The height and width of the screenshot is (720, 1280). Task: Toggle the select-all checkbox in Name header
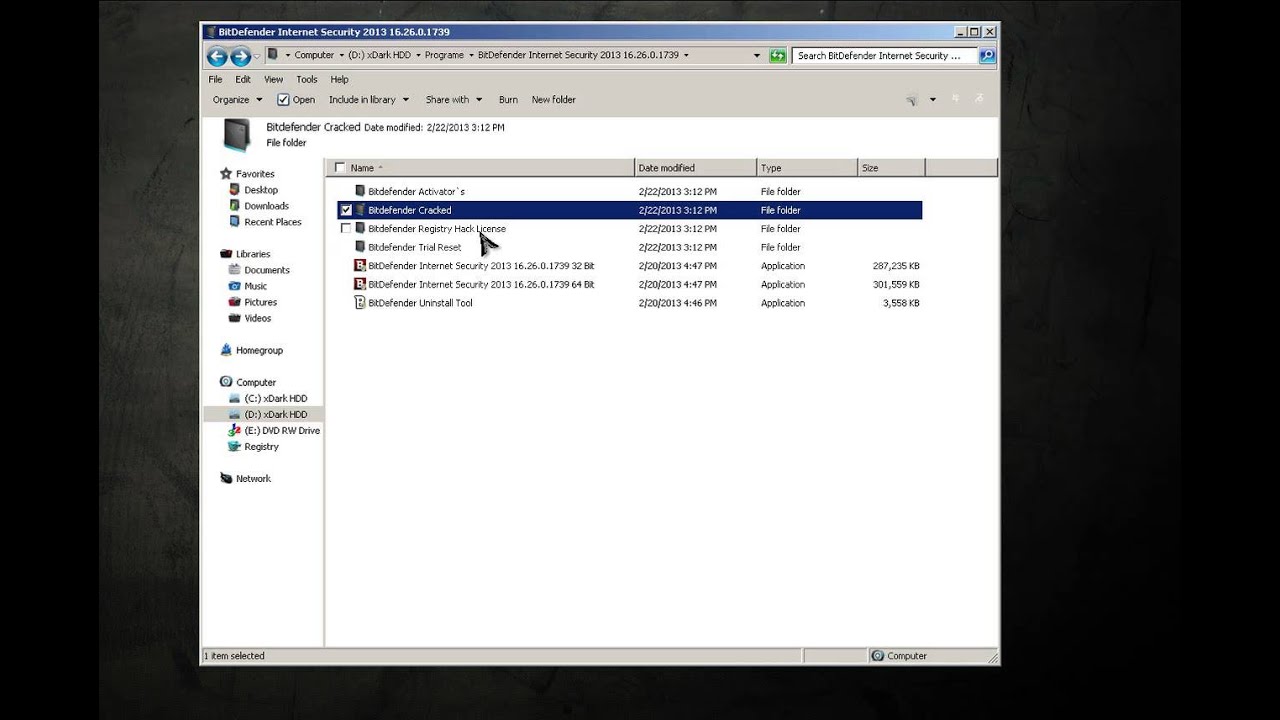[x=340, y=168]
